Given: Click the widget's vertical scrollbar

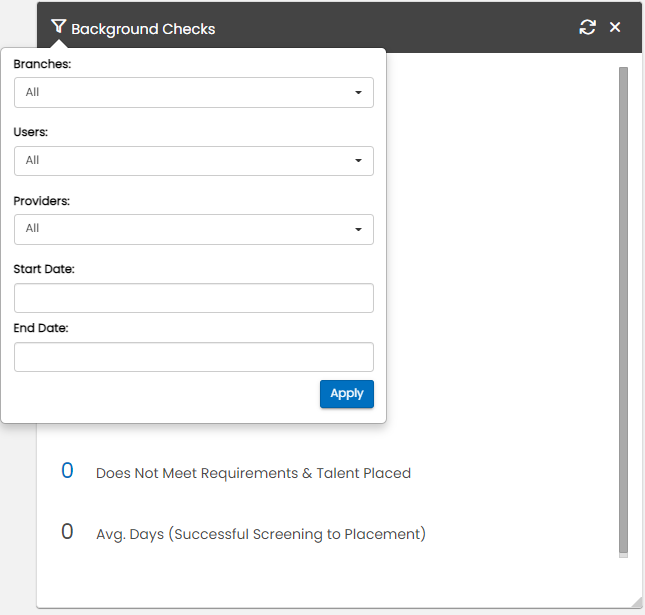Looking at the screenshot, I should point(624,312).
